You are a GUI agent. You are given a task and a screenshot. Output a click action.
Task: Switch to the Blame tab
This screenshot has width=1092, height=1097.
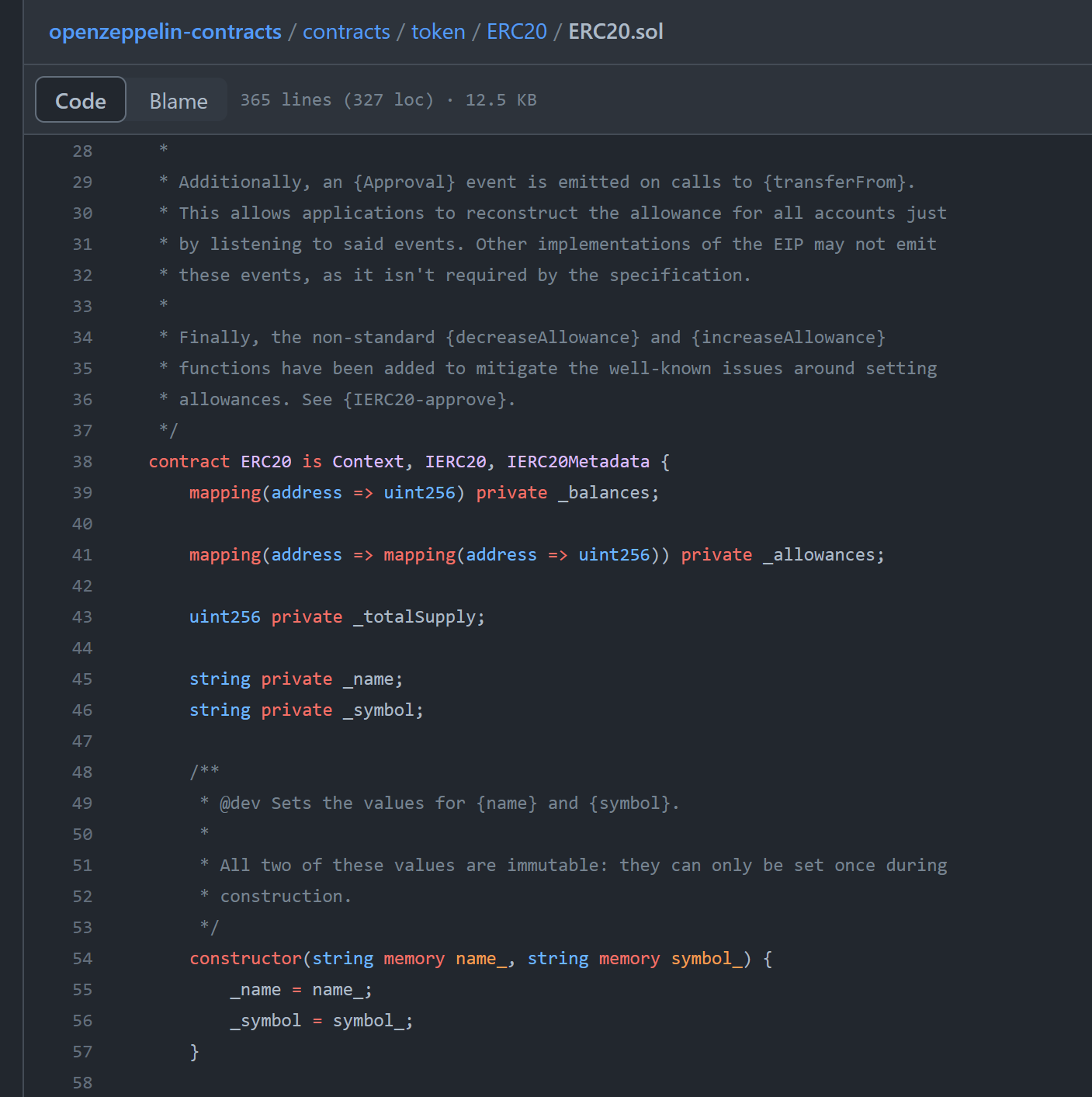(178, 101)
